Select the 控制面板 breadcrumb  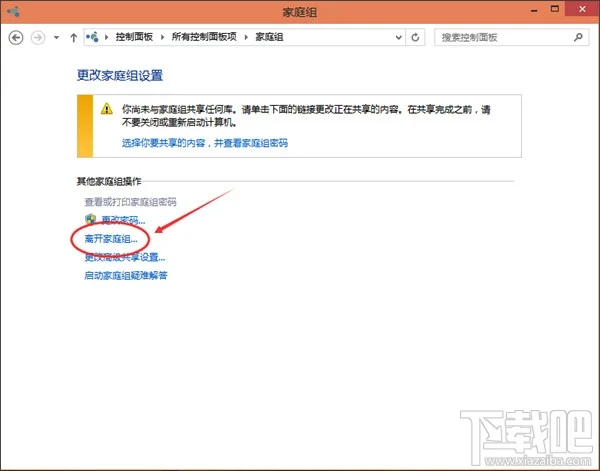[134, 37]
